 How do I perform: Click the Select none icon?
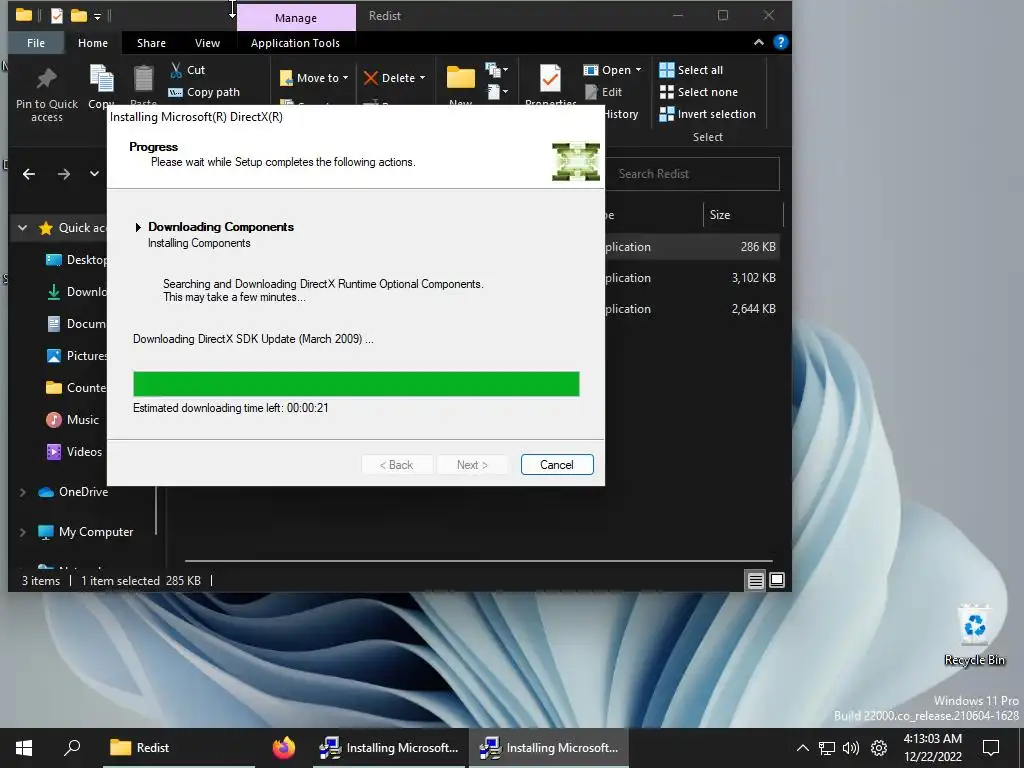point(666,92)
